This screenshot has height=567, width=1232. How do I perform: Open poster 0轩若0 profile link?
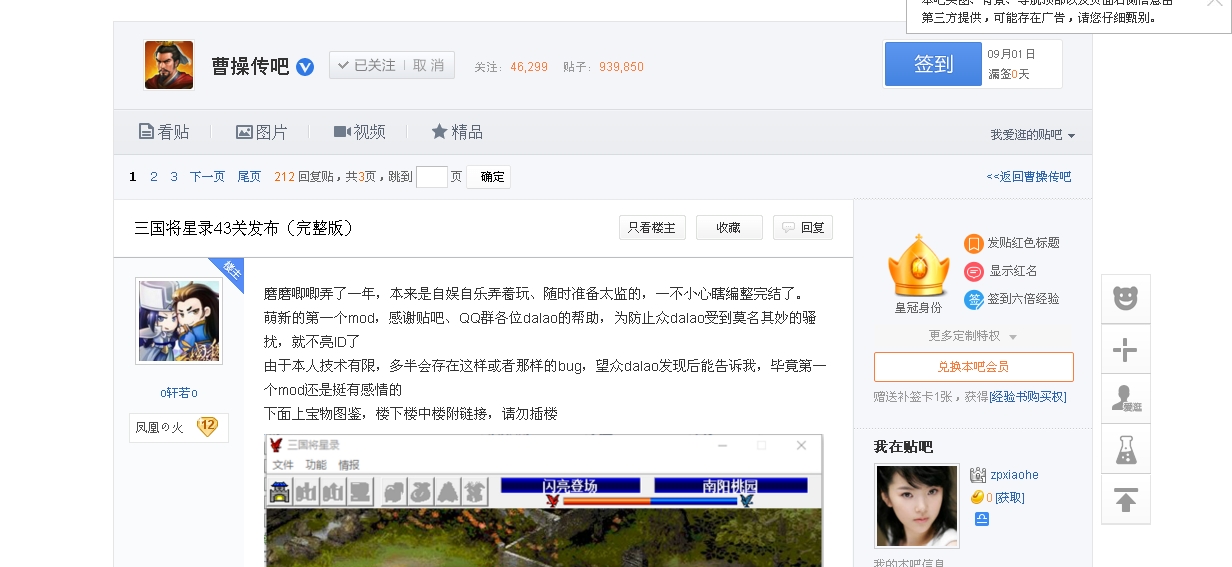point(179,393)
